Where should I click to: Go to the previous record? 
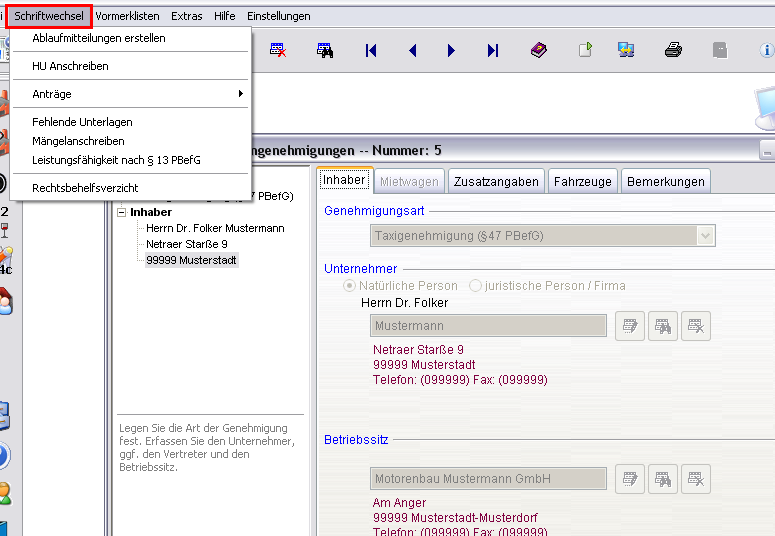click(412, 50)
